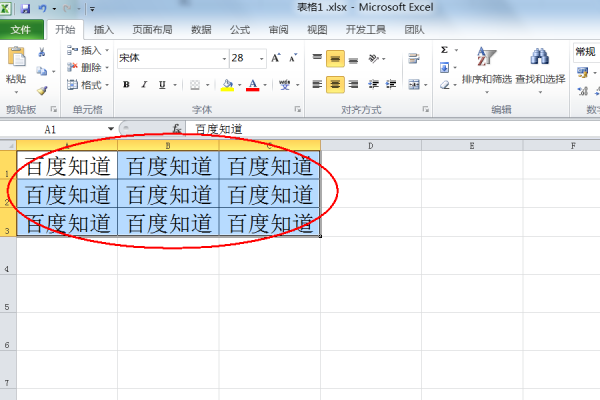Click the Wrap Text icon

coord(414,59)
